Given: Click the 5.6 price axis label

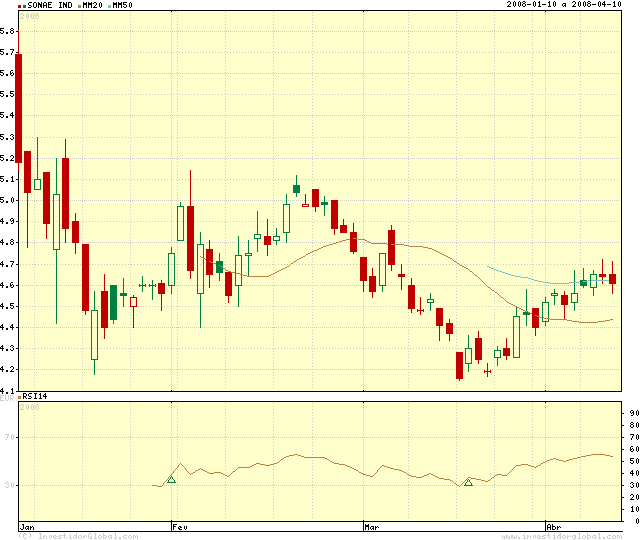Looking at the screenshot, I should [7, 73].
